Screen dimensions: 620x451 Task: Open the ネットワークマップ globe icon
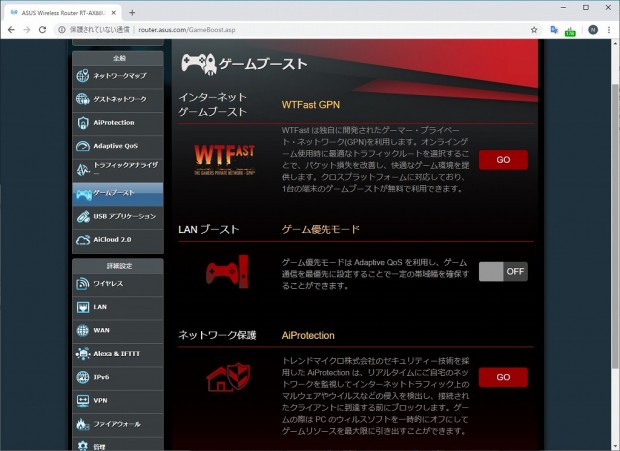pyautogui.click(x=83, y=75)
